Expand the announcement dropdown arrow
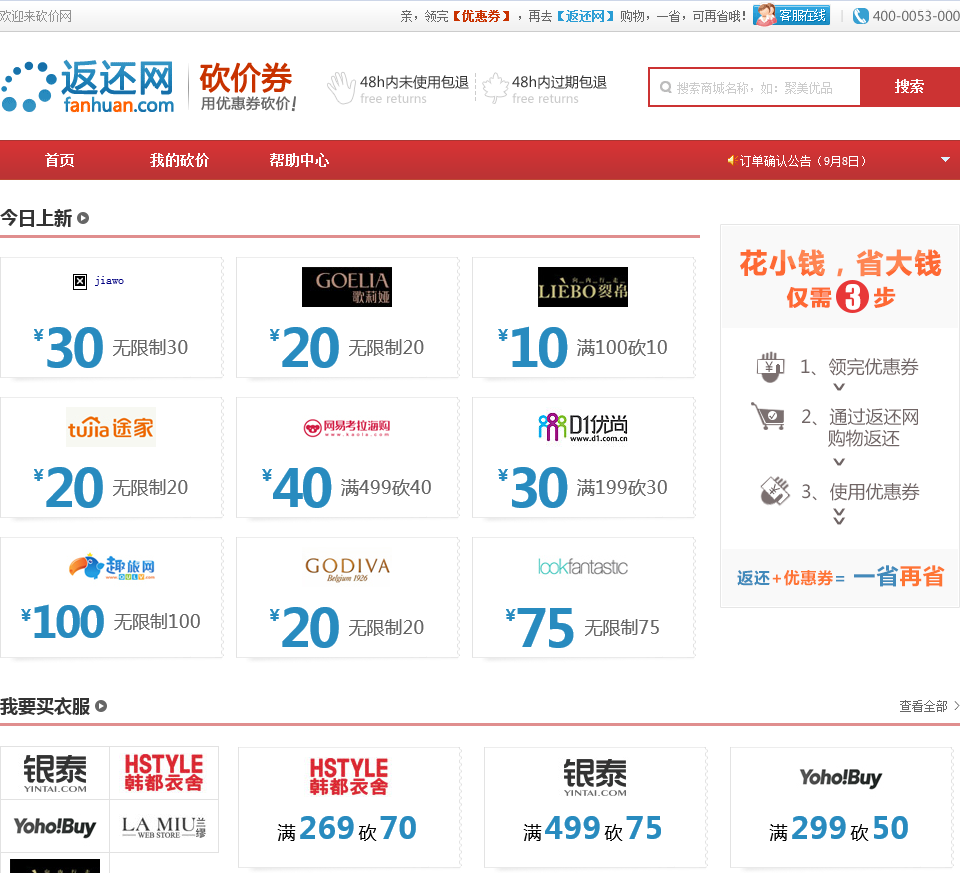Viewport: 960px width, 873px height. coord(945,160)
